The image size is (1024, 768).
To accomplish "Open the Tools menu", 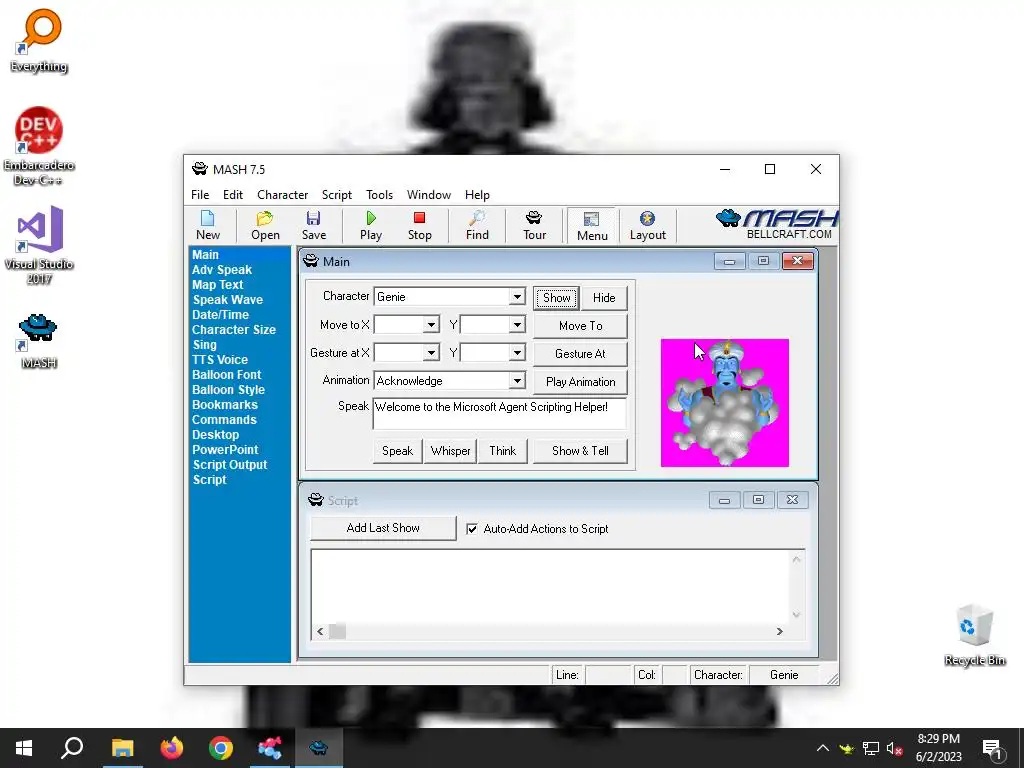I will (379, 195).
